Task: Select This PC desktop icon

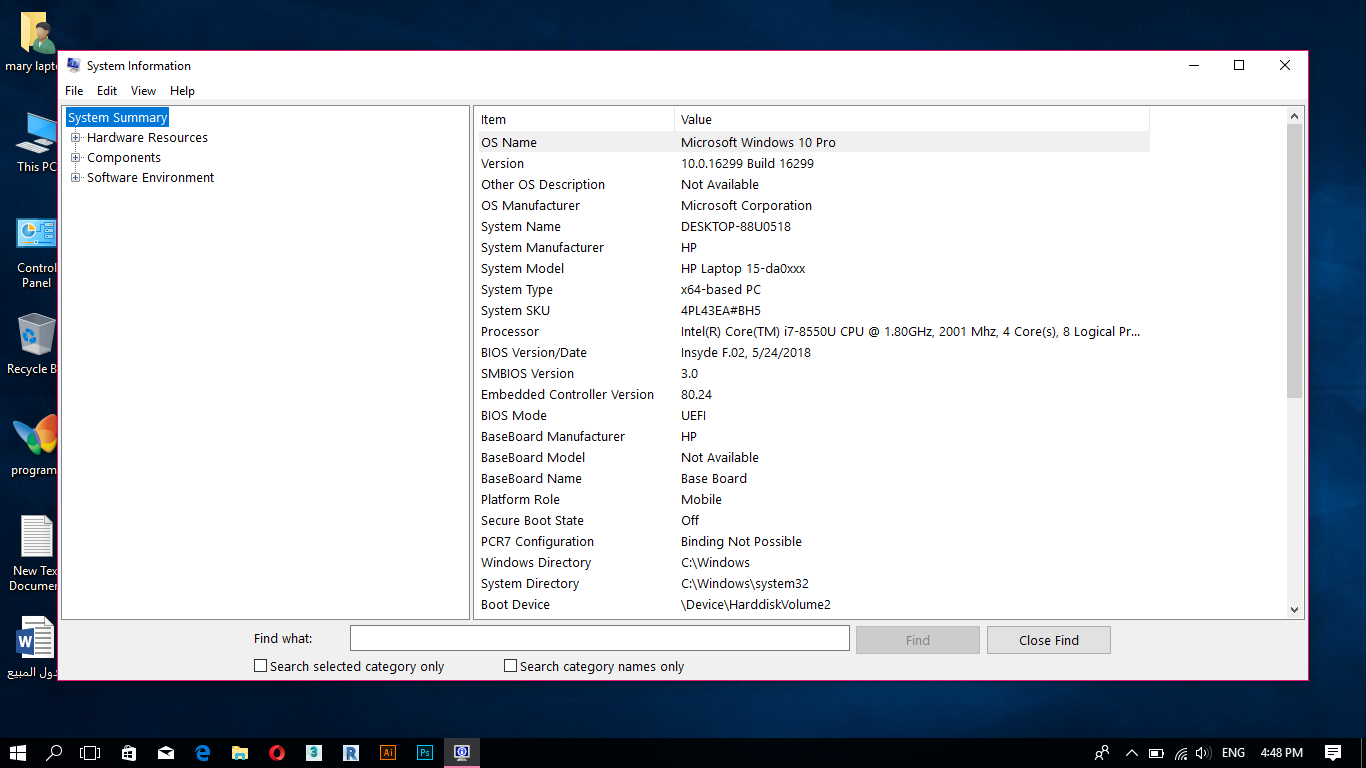Action: 36,142
